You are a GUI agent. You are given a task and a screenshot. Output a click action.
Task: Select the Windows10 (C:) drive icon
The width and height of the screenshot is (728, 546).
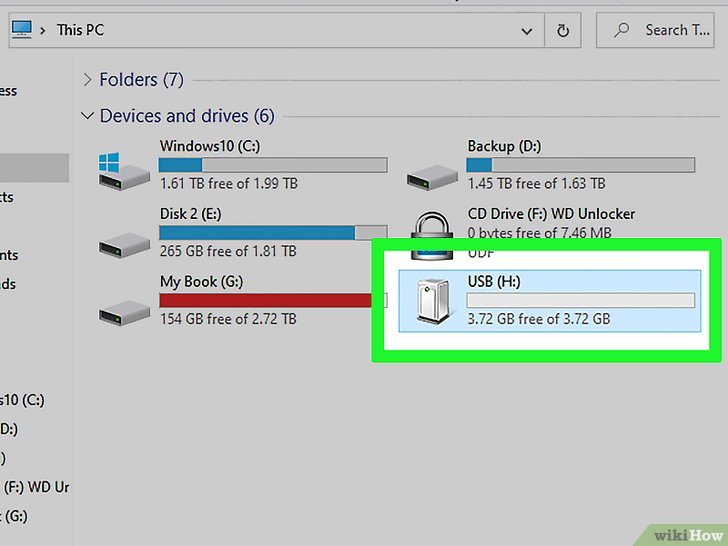point(124,171)
